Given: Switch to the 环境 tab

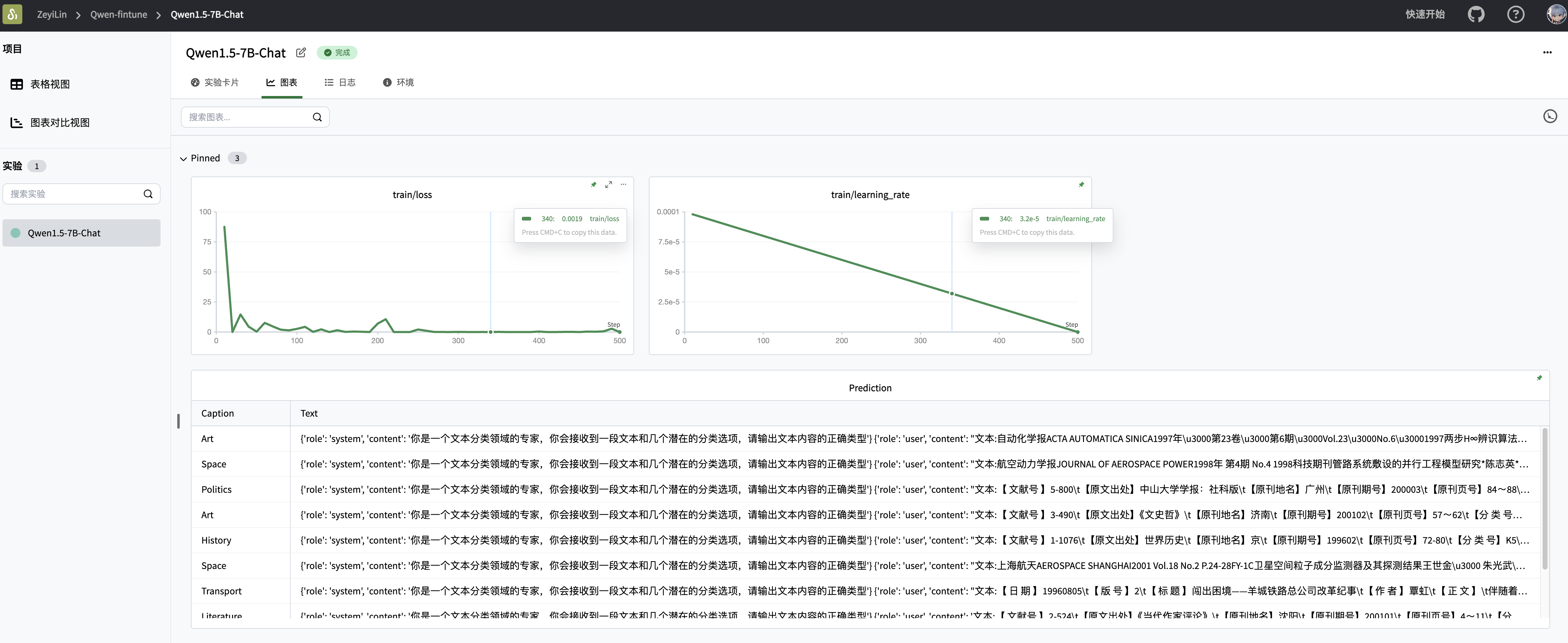Looking at the screenshot, I should 398,83.
